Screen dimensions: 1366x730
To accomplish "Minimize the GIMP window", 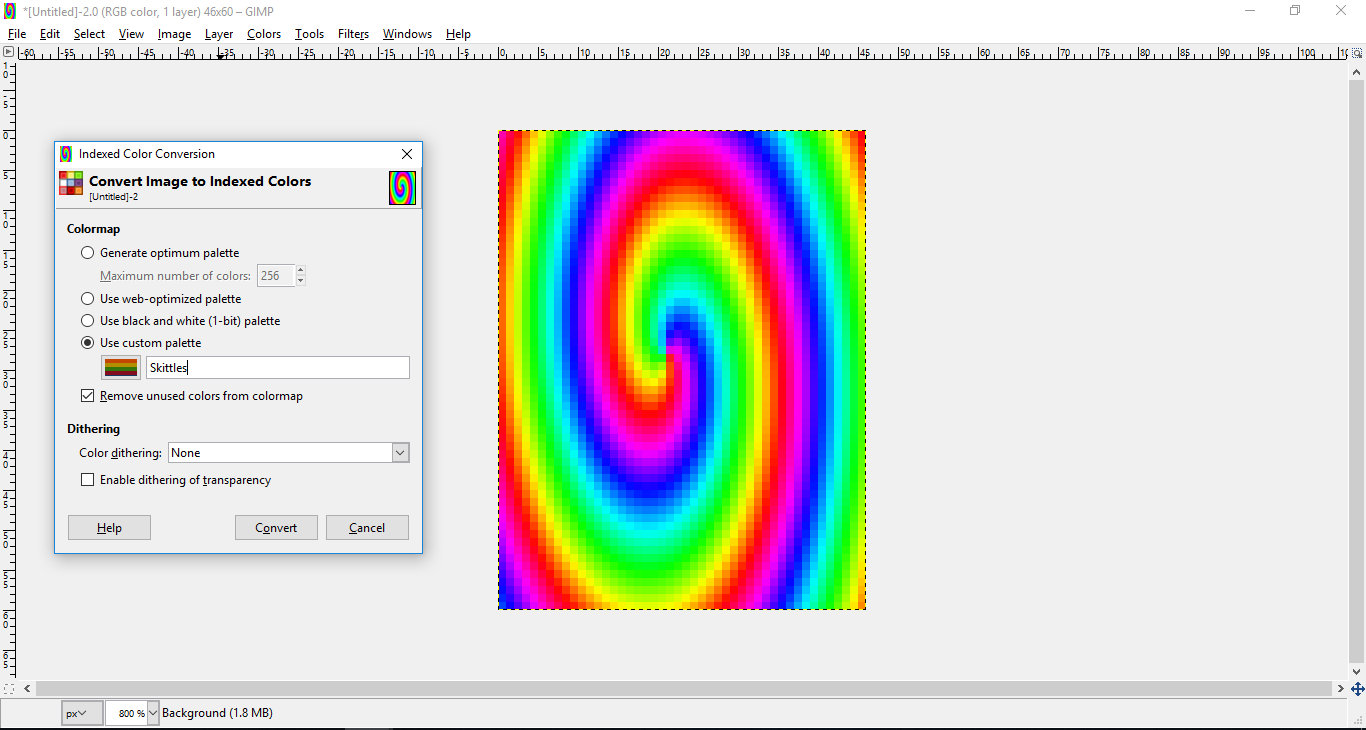I will pos(1250,11).
